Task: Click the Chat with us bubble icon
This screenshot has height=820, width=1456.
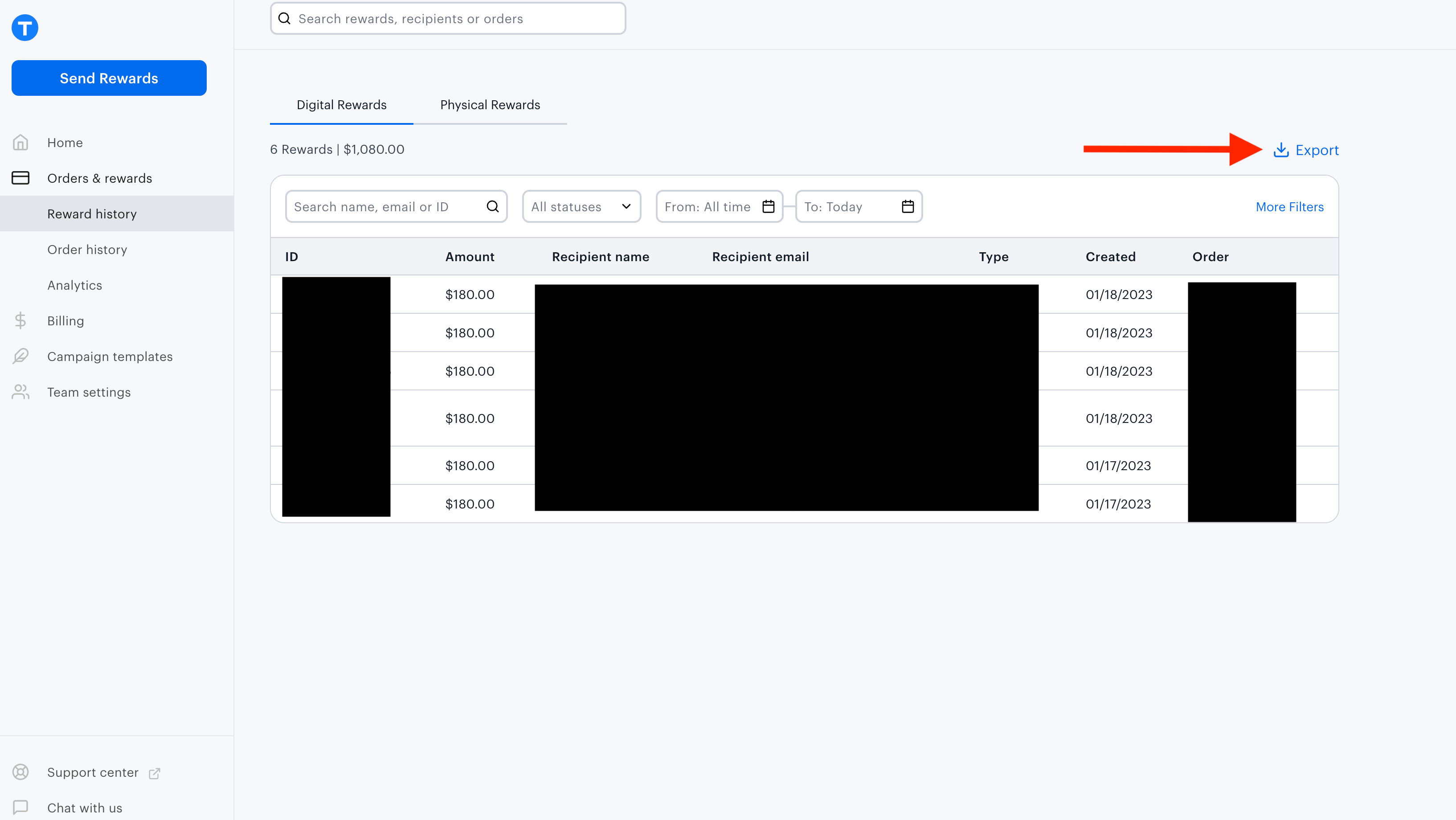Action: 20,807
